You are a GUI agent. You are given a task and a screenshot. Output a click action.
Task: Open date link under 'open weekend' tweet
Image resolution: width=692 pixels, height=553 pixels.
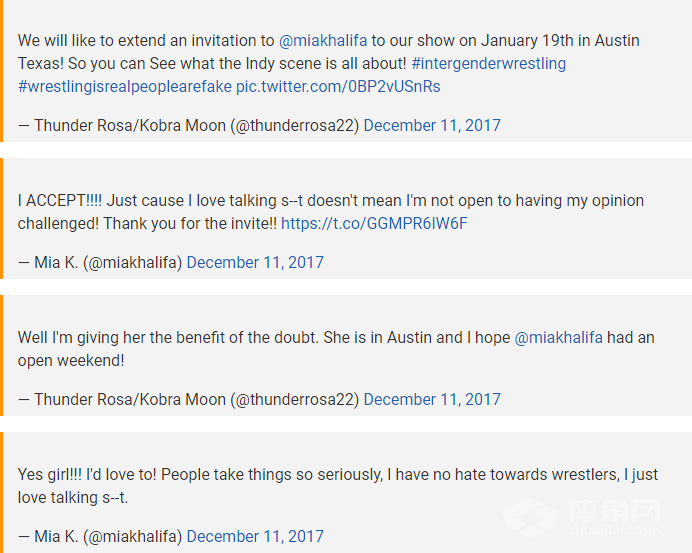432,399
